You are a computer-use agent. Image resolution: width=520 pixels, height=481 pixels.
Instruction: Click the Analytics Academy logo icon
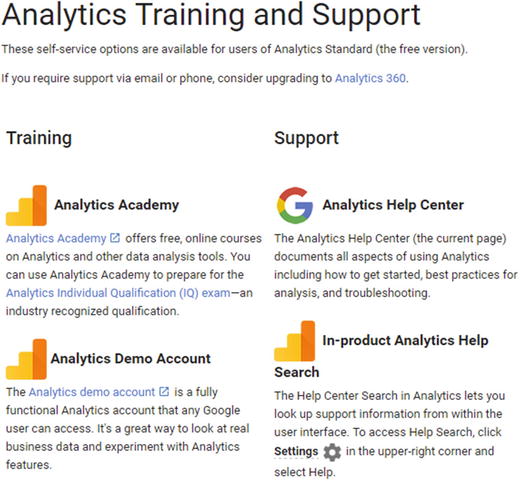pos(26,205)
